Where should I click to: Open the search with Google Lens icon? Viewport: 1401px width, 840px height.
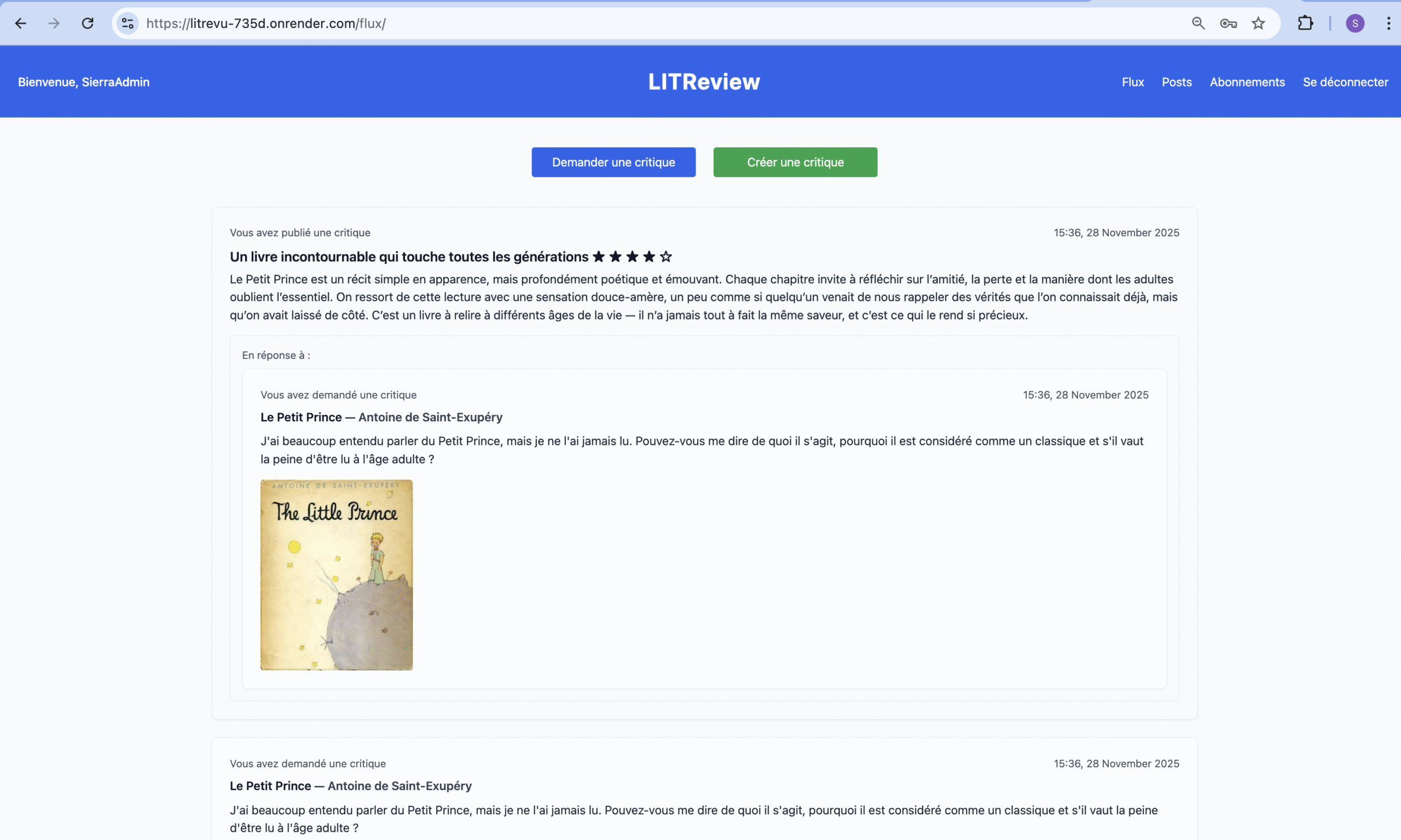pyautogui.click(x=1198, y=23)
